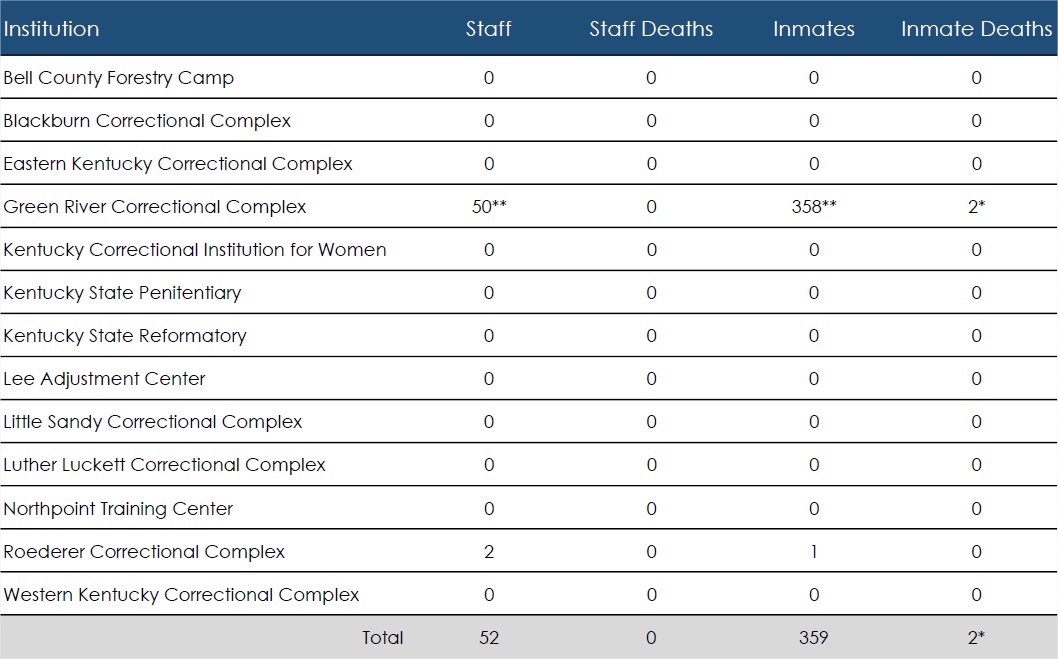Click the Inmates column header

(x=813, y=29)
